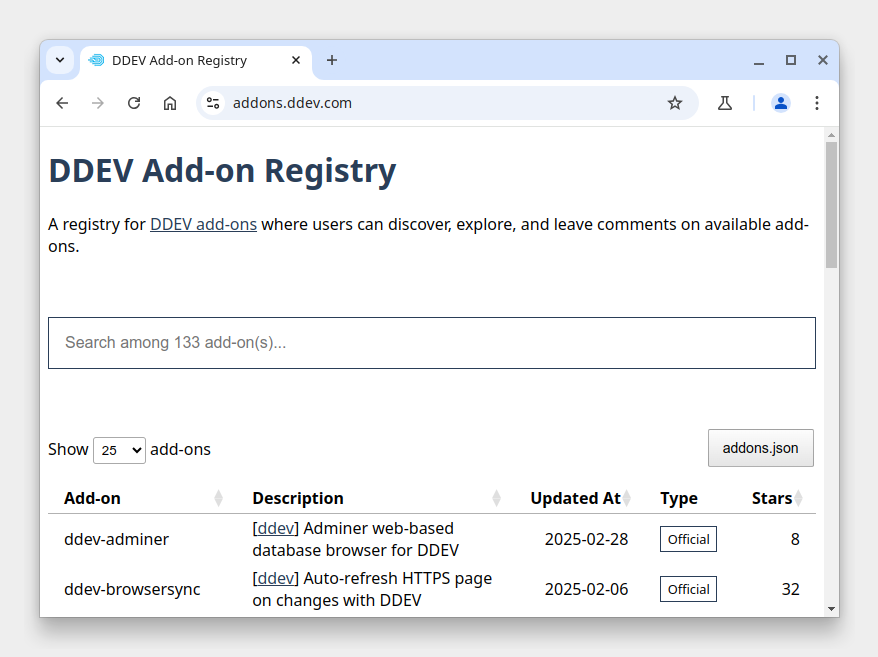View site information icon in address bar
The height and width of the screenshot is (657, 878).
point(213,103)
